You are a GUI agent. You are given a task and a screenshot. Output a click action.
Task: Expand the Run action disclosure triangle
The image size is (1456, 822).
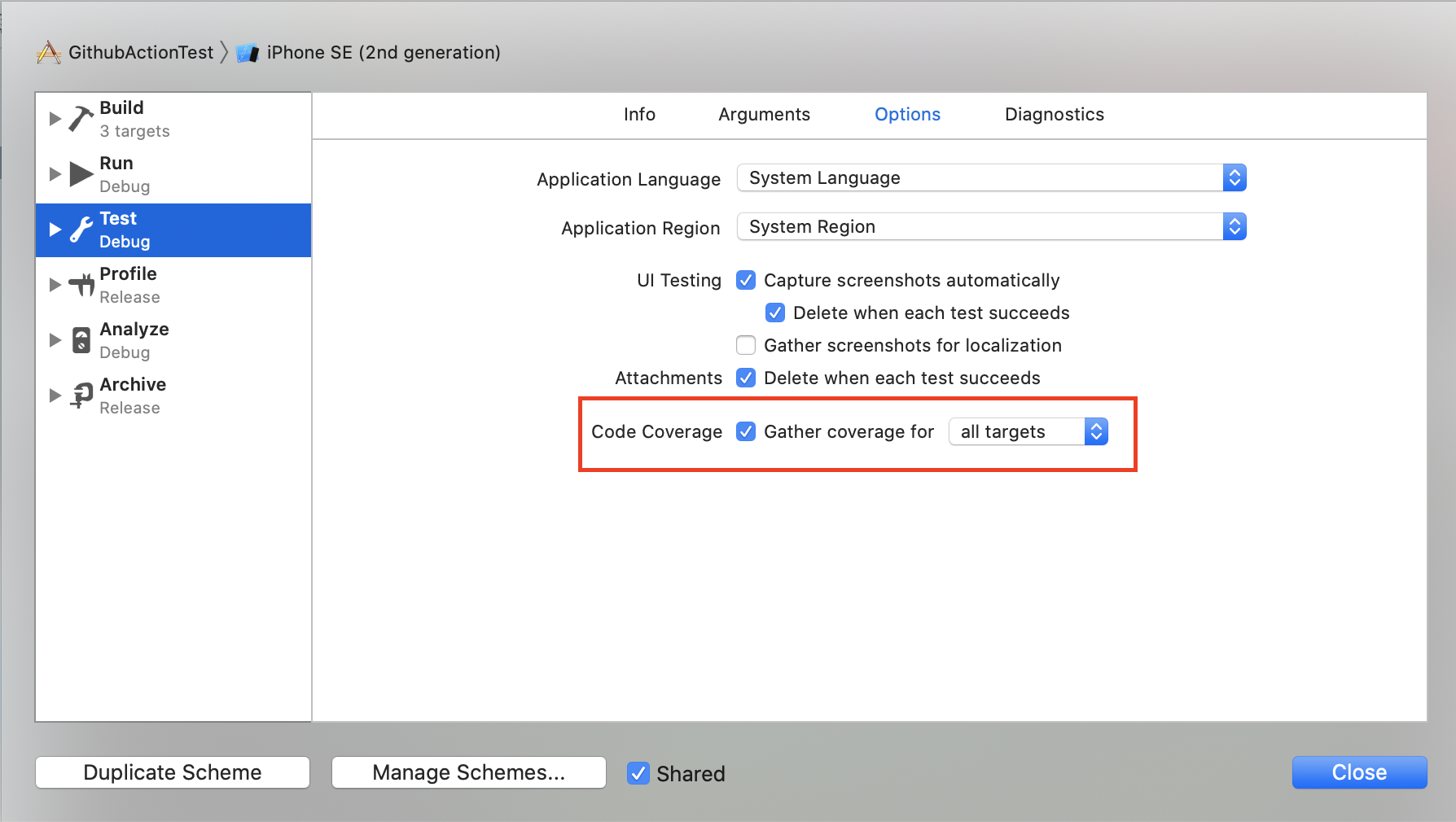click(x=55, y=174)
